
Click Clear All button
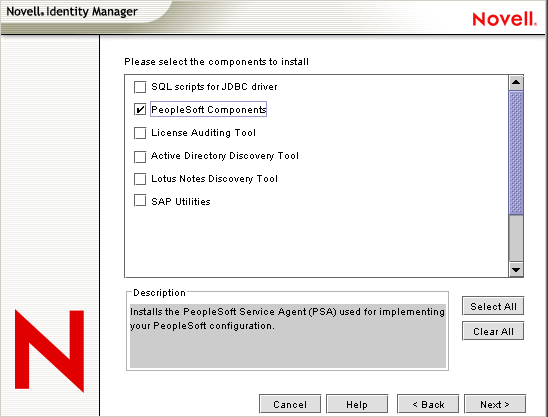[493, 331]
